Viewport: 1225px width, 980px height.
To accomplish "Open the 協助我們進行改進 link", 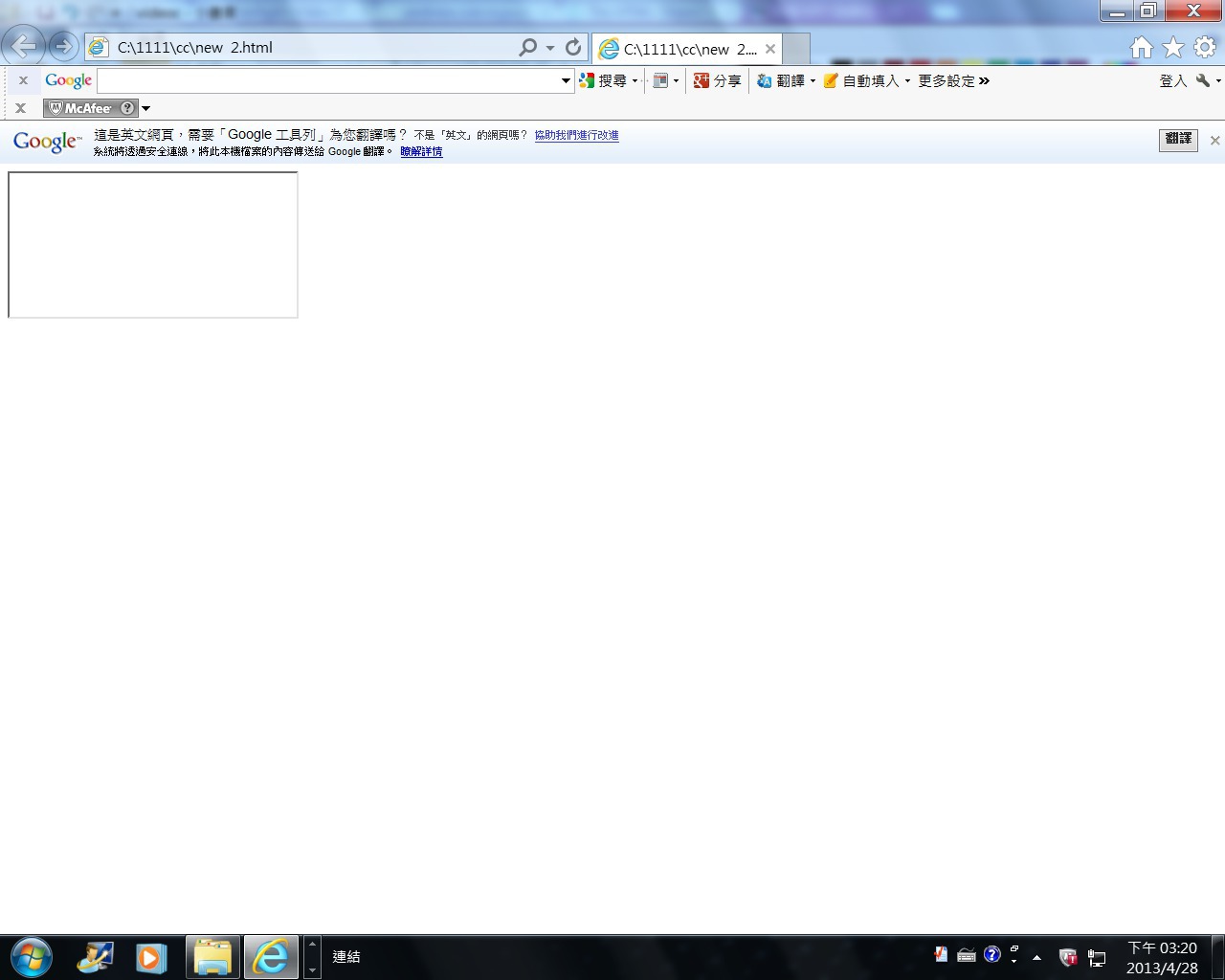I will pos(576,135).
